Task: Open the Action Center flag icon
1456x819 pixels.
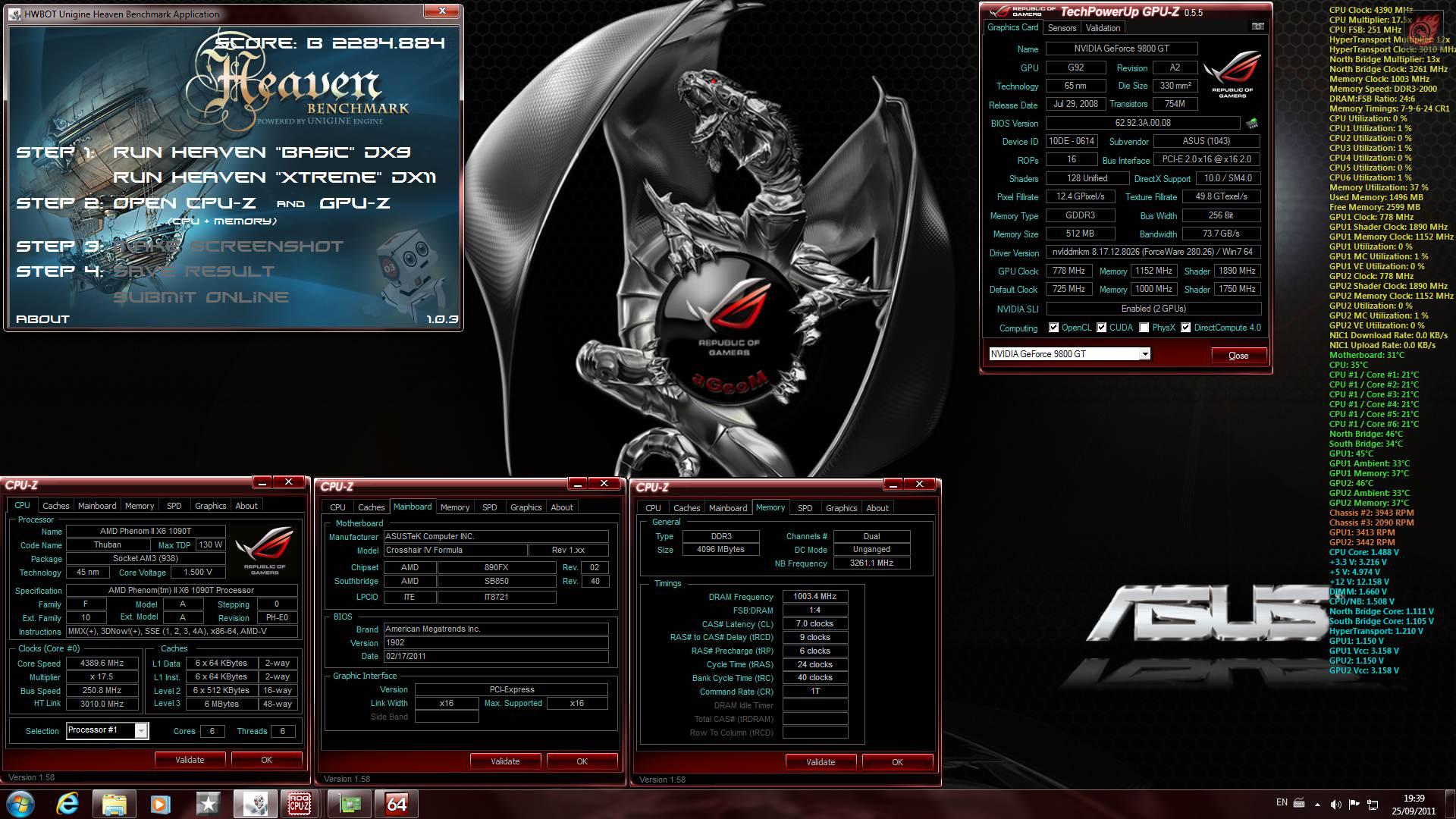Action: coord(1354,804)
